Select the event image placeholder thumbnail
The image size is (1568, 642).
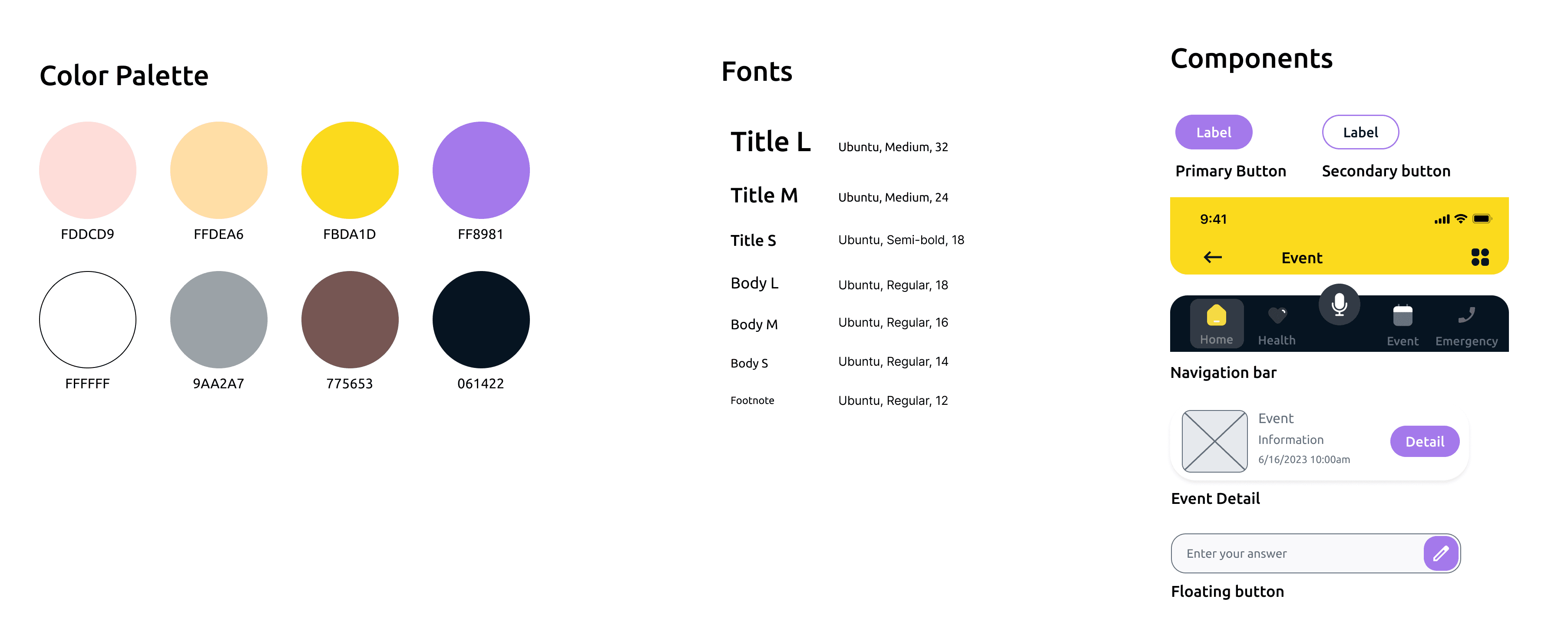coord(1214,441)
